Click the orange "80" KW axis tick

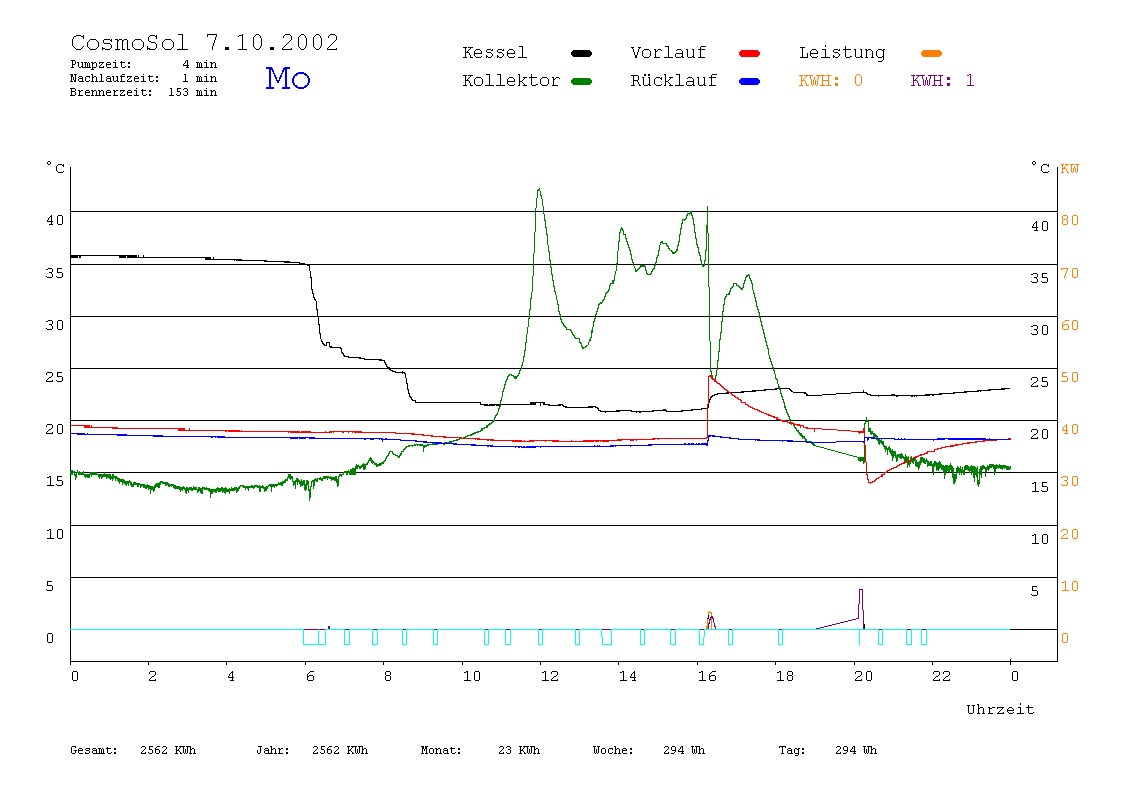tap(1070, 220)
